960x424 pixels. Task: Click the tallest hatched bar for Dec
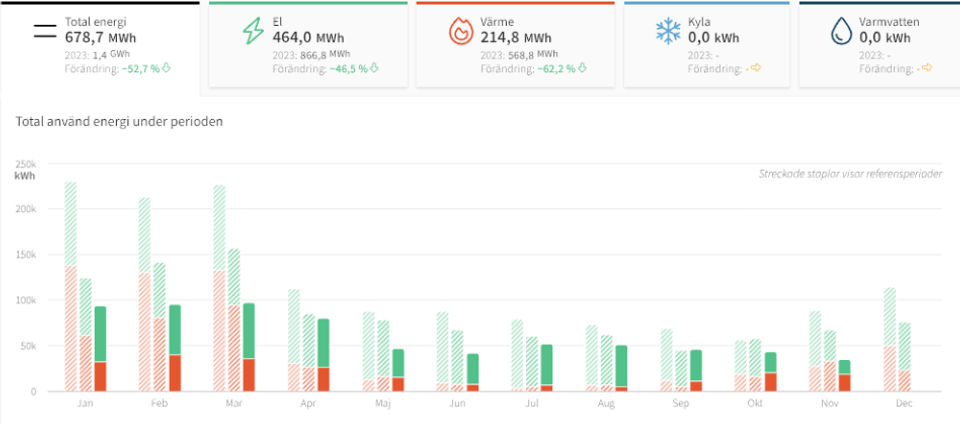(x=890, y=340)
